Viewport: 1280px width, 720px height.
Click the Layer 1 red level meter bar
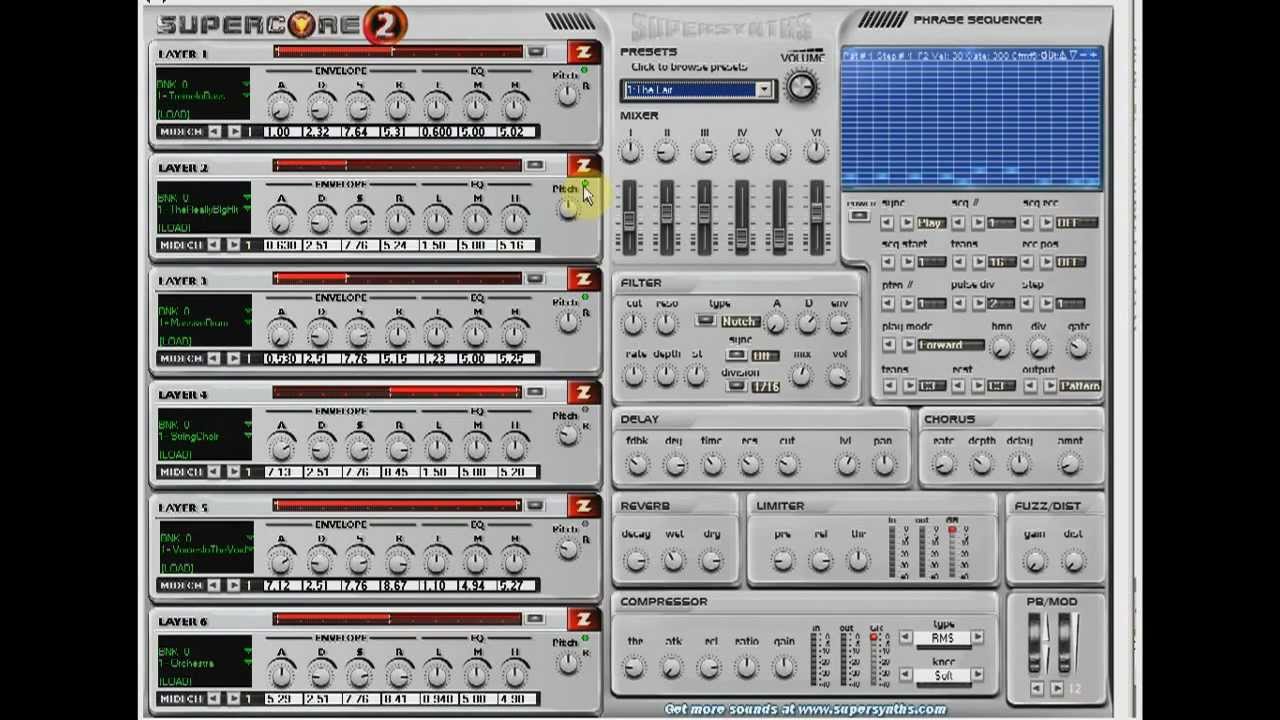pos(398,52)
